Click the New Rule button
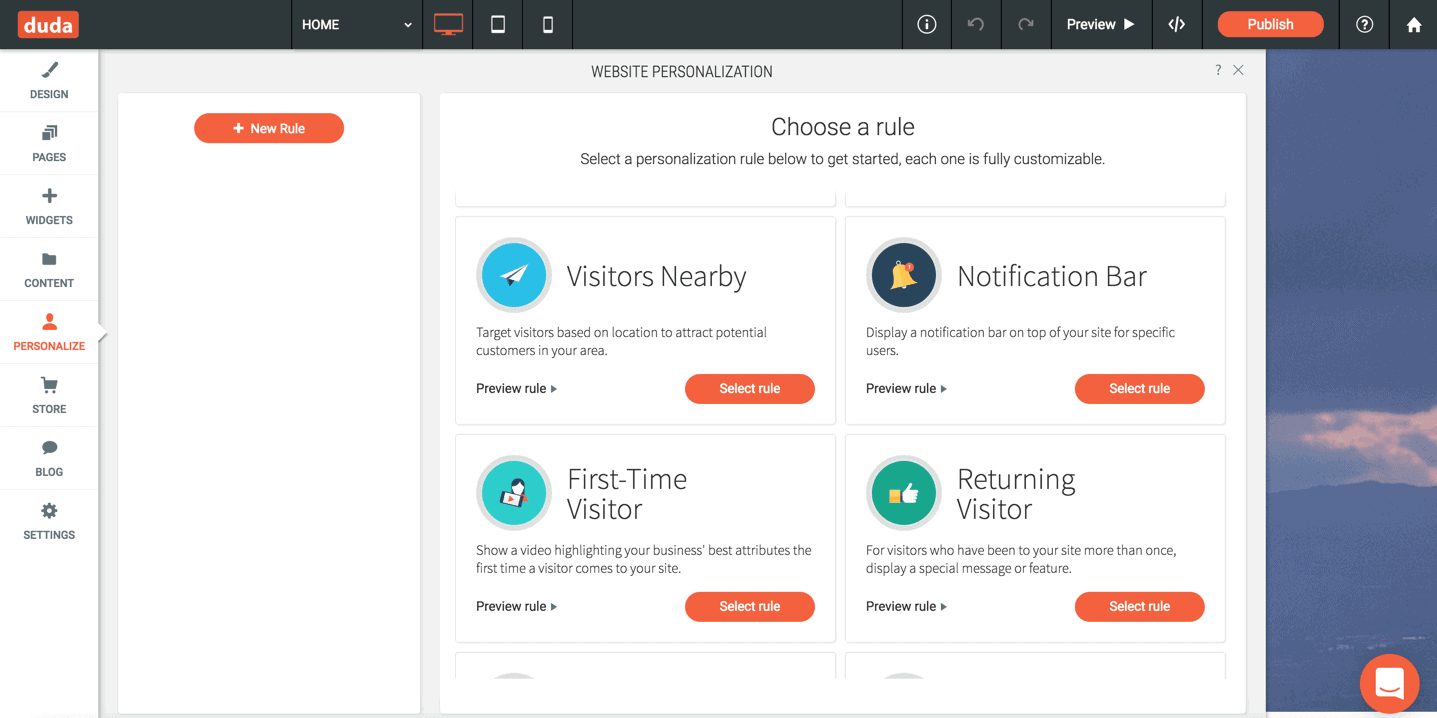Viewport: 1437px width, 718px height. point(269,128)
